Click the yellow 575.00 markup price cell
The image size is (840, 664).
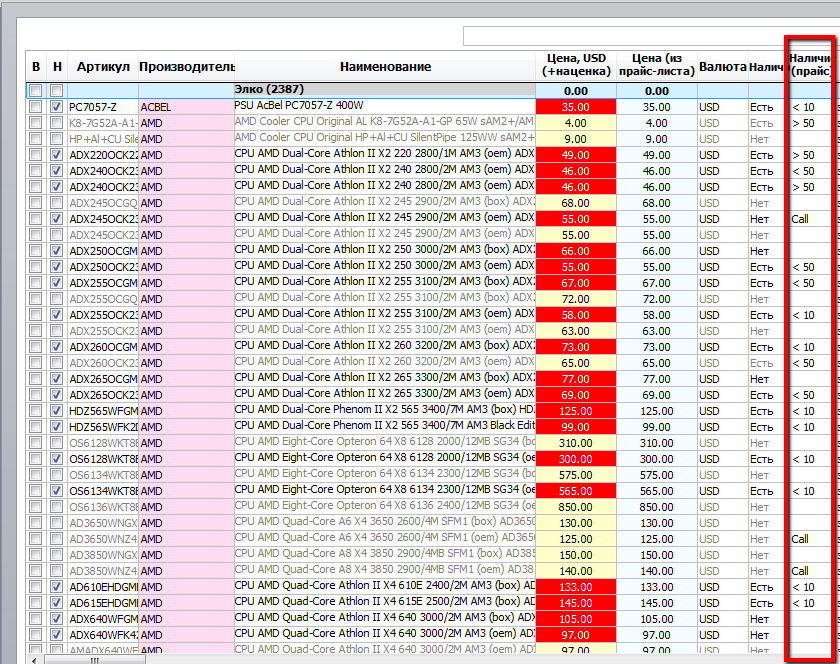[576, 475]
